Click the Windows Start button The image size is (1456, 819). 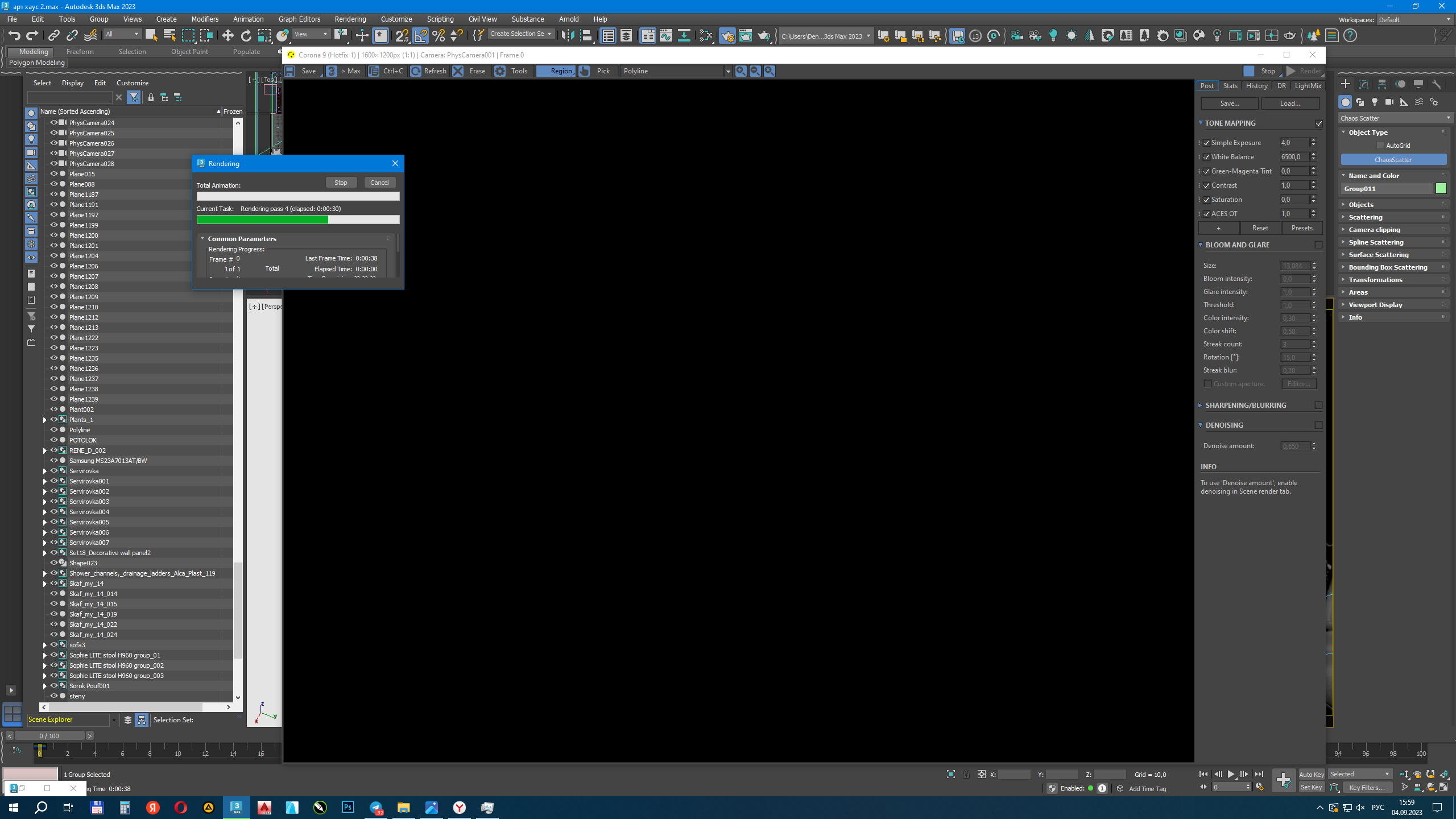click(x=14, y=807)
